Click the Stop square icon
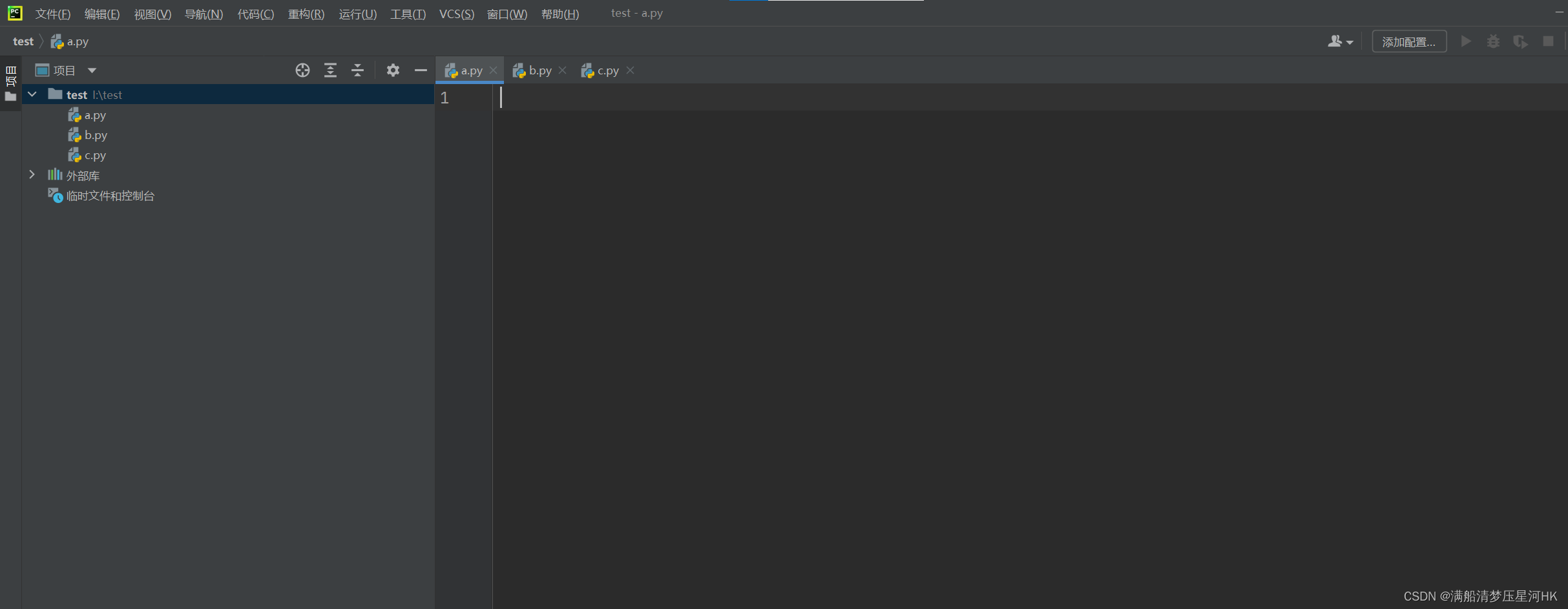Screen dimensions: 1568x609 coord(1548,41)
